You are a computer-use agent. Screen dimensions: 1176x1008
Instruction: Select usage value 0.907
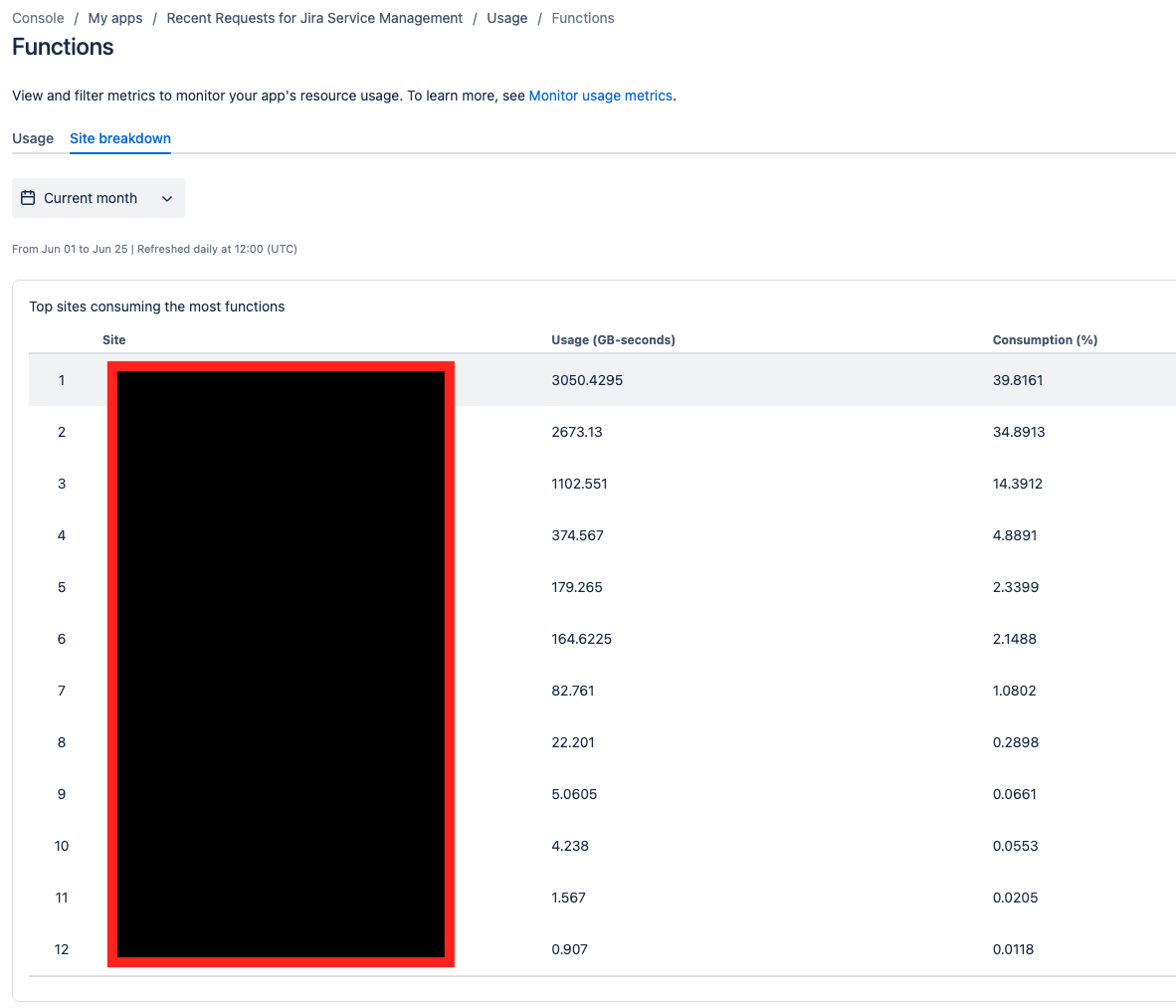569,949
